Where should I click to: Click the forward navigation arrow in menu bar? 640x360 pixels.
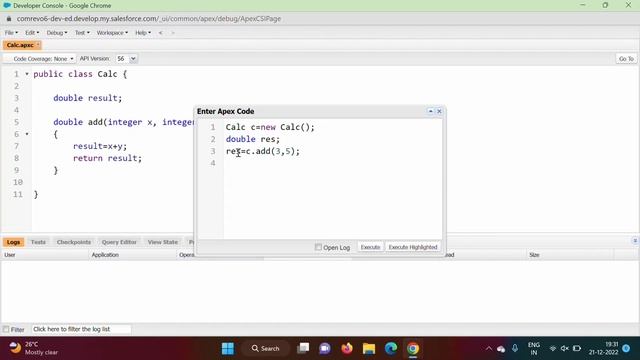[x=173, y=33]
